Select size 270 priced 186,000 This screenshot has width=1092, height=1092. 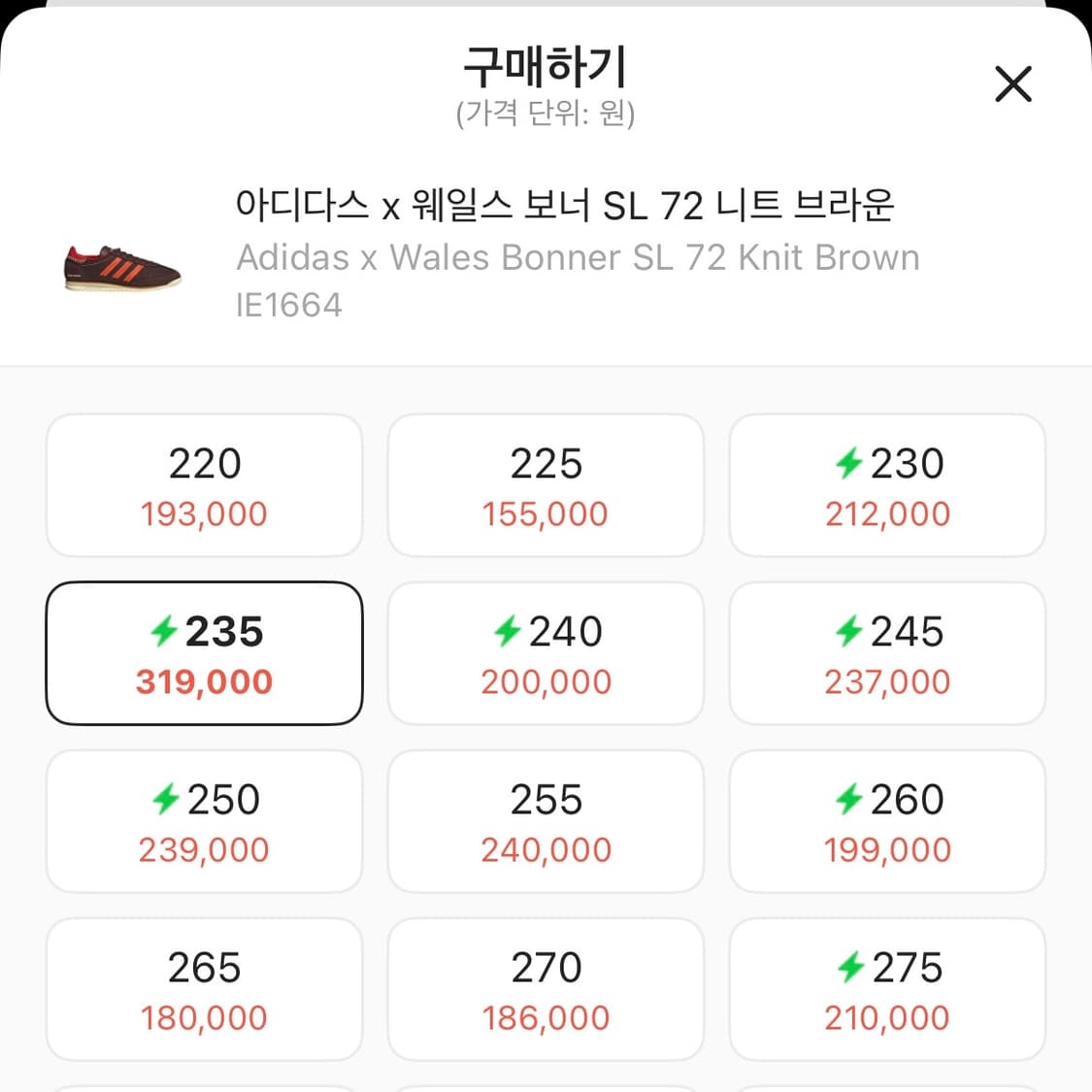pos(546,989)
